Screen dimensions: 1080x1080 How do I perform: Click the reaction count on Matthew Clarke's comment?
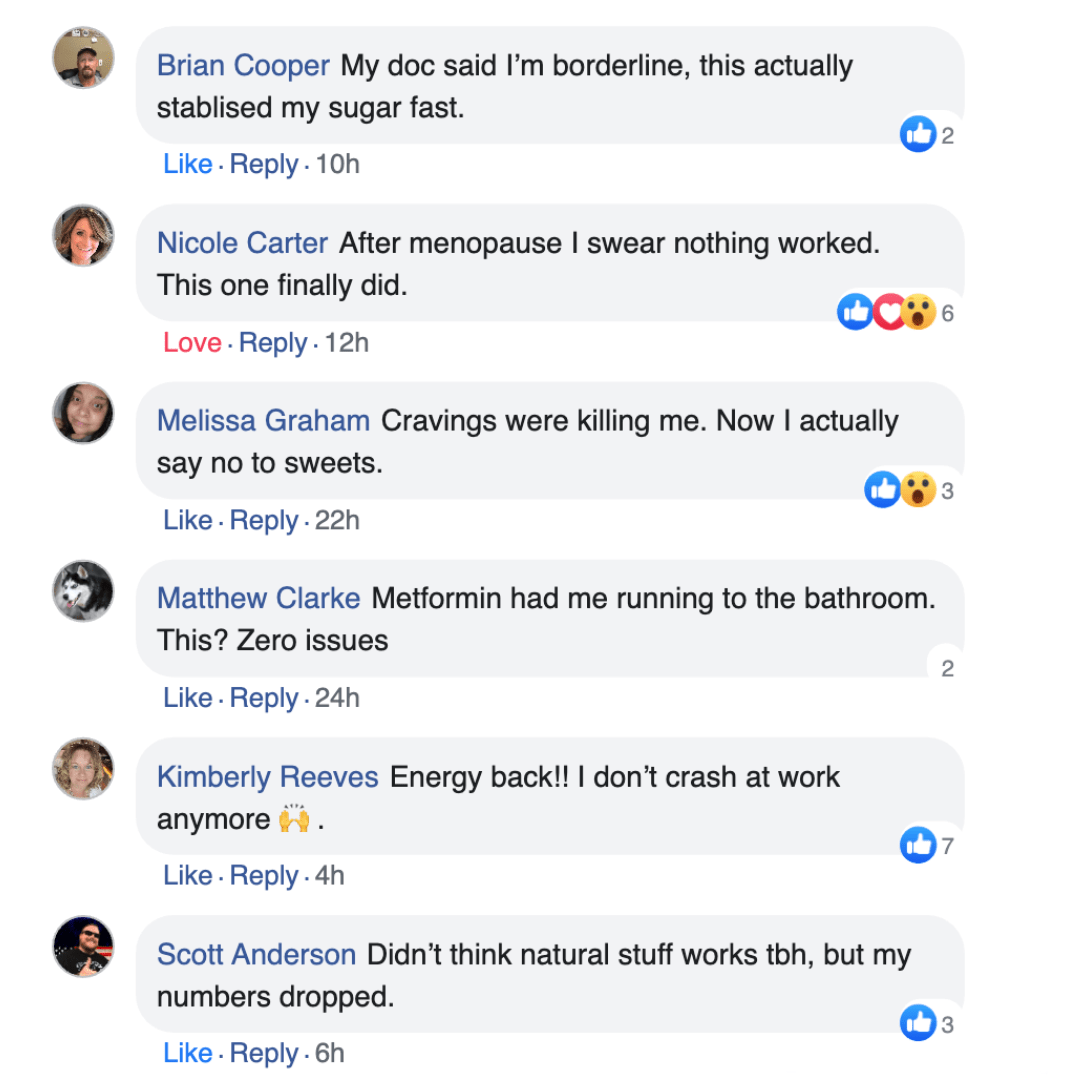click(x=947, y=669)
